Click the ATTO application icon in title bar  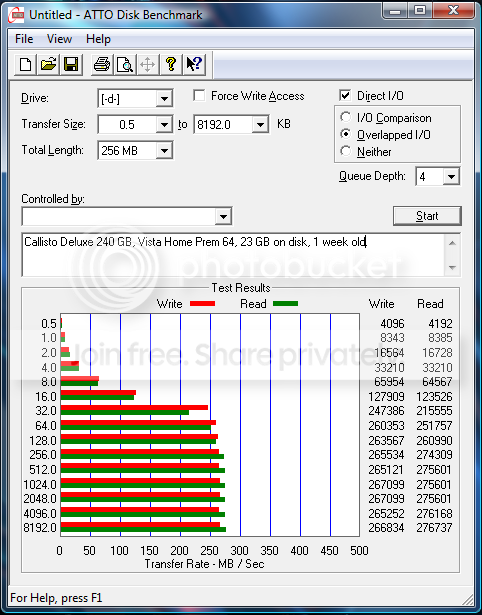(17, 15)
